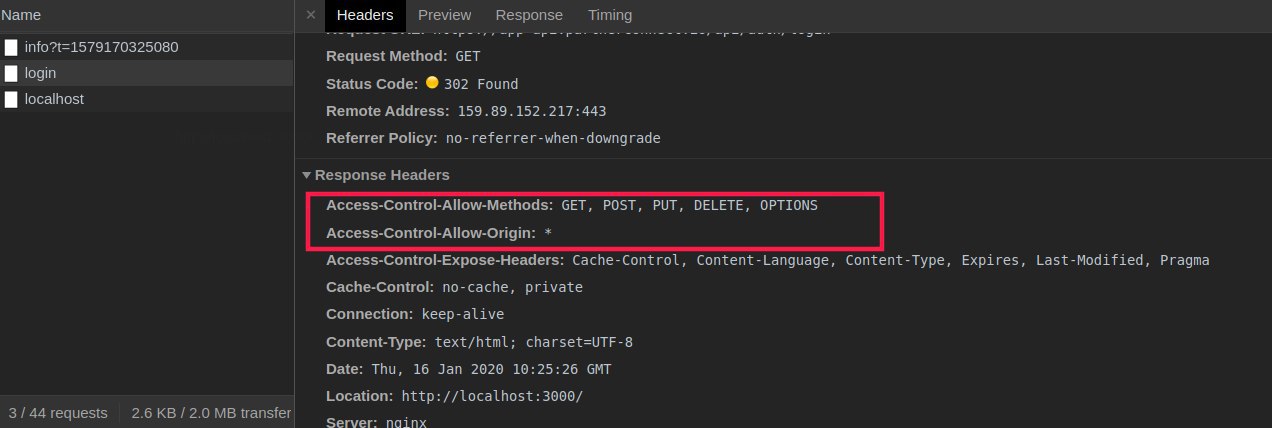
Task: Click the Headers tab
Action: [x=366, y=15]
